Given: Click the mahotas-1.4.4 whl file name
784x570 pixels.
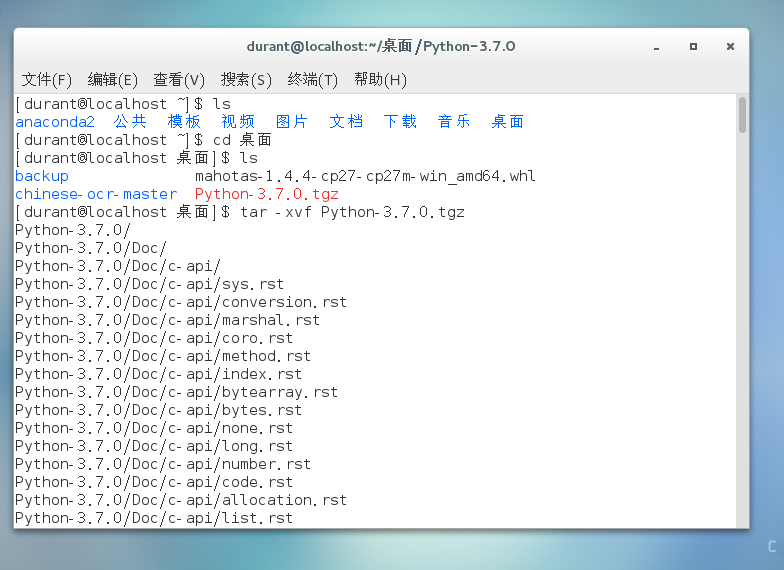Looking at the screenshot, I should 366,176.
